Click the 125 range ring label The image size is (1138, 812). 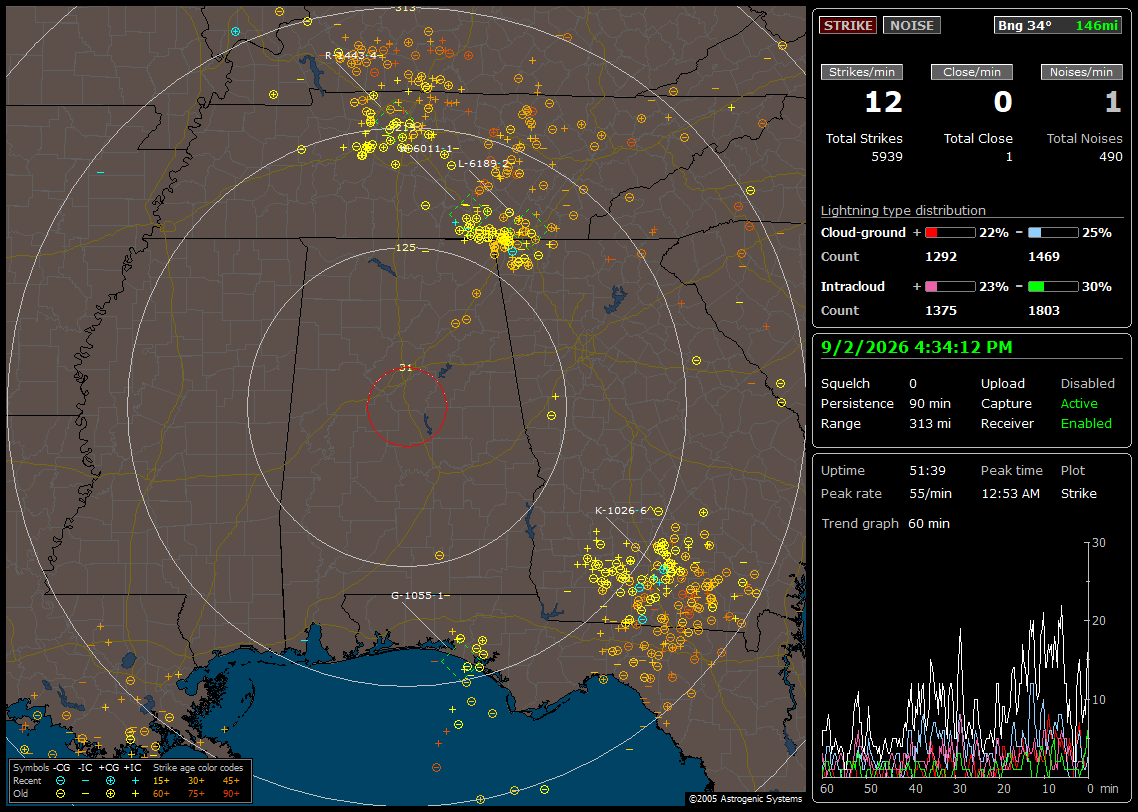(406, 247)
